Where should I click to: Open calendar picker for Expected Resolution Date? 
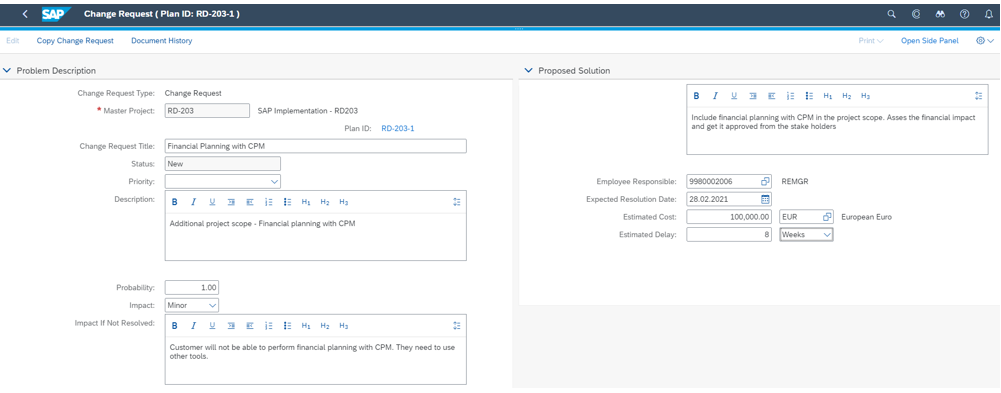pos(765,199)
